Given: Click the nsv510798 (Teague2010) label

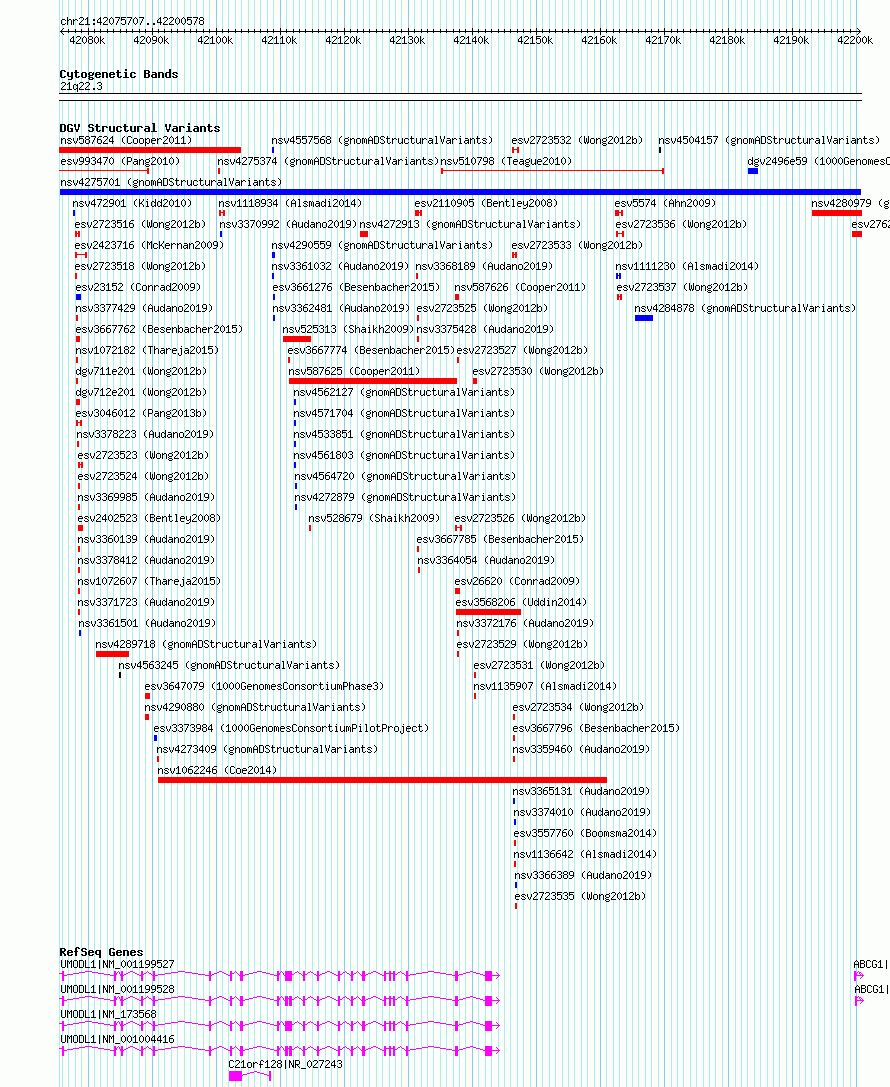Looking at the screenshot, I should [x=506, y=161].
